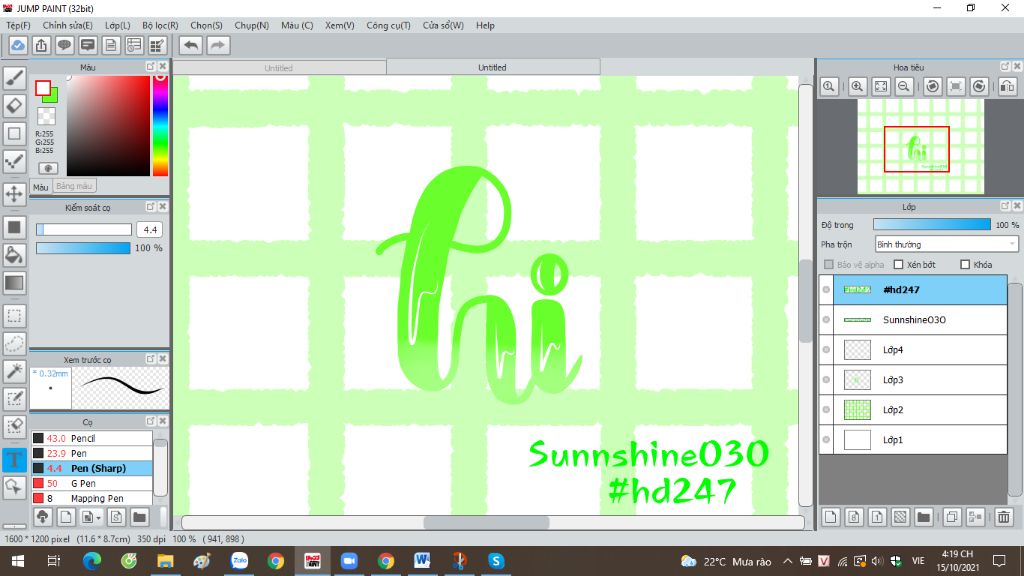
Task: Open the Bộ lọc(R) menu
Action: [x=160, y=25]
